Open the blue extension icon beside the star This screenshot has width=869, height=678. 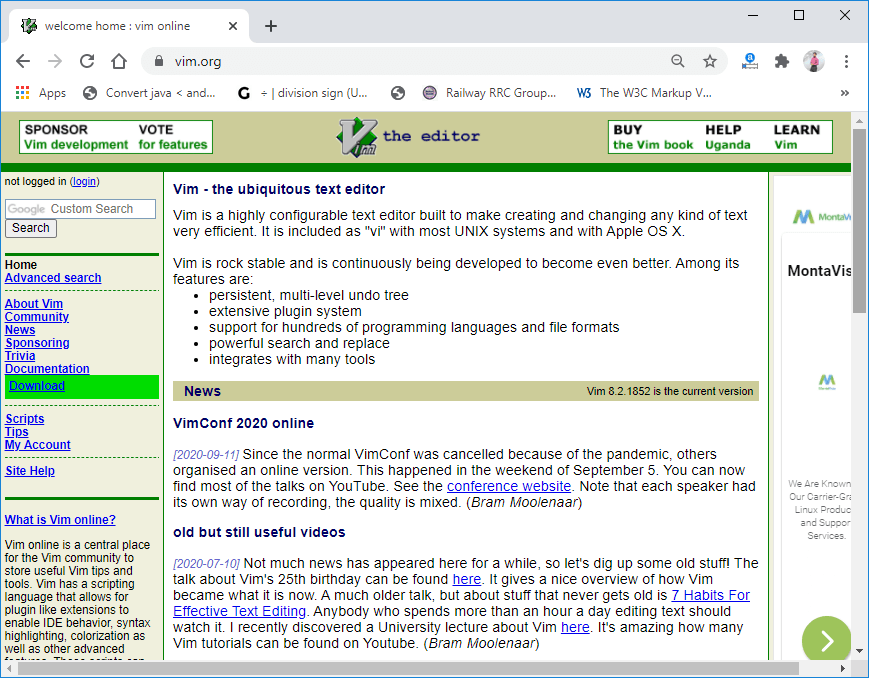click(x=750, y=61)
